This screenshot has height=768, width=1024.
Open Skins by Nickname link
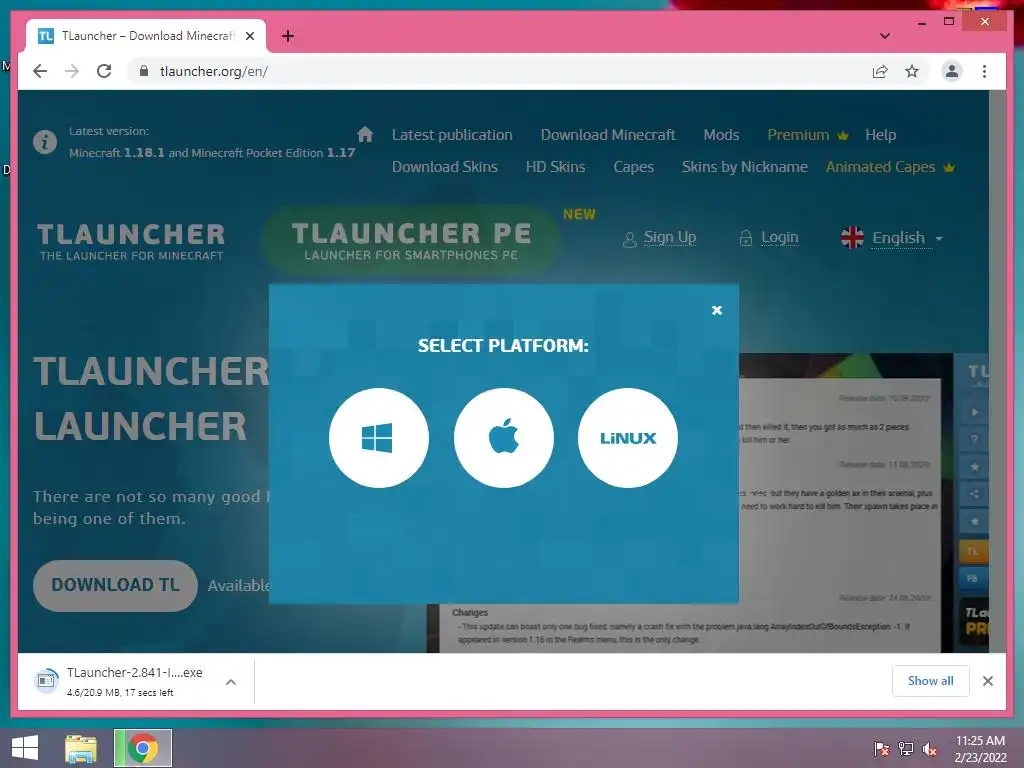(x=744, y=167)
